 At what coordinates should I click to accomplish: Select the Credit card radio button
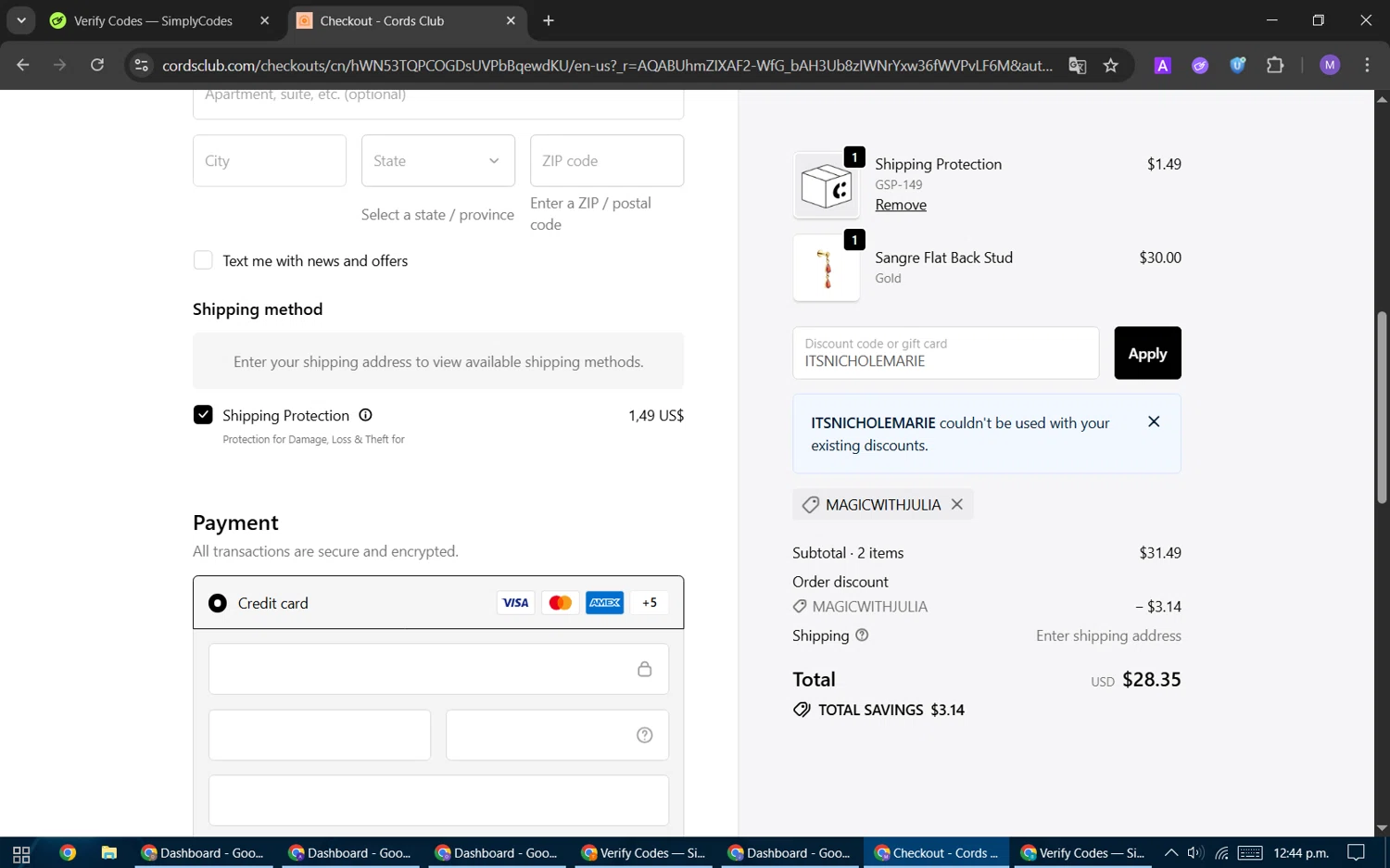[218, 603]
